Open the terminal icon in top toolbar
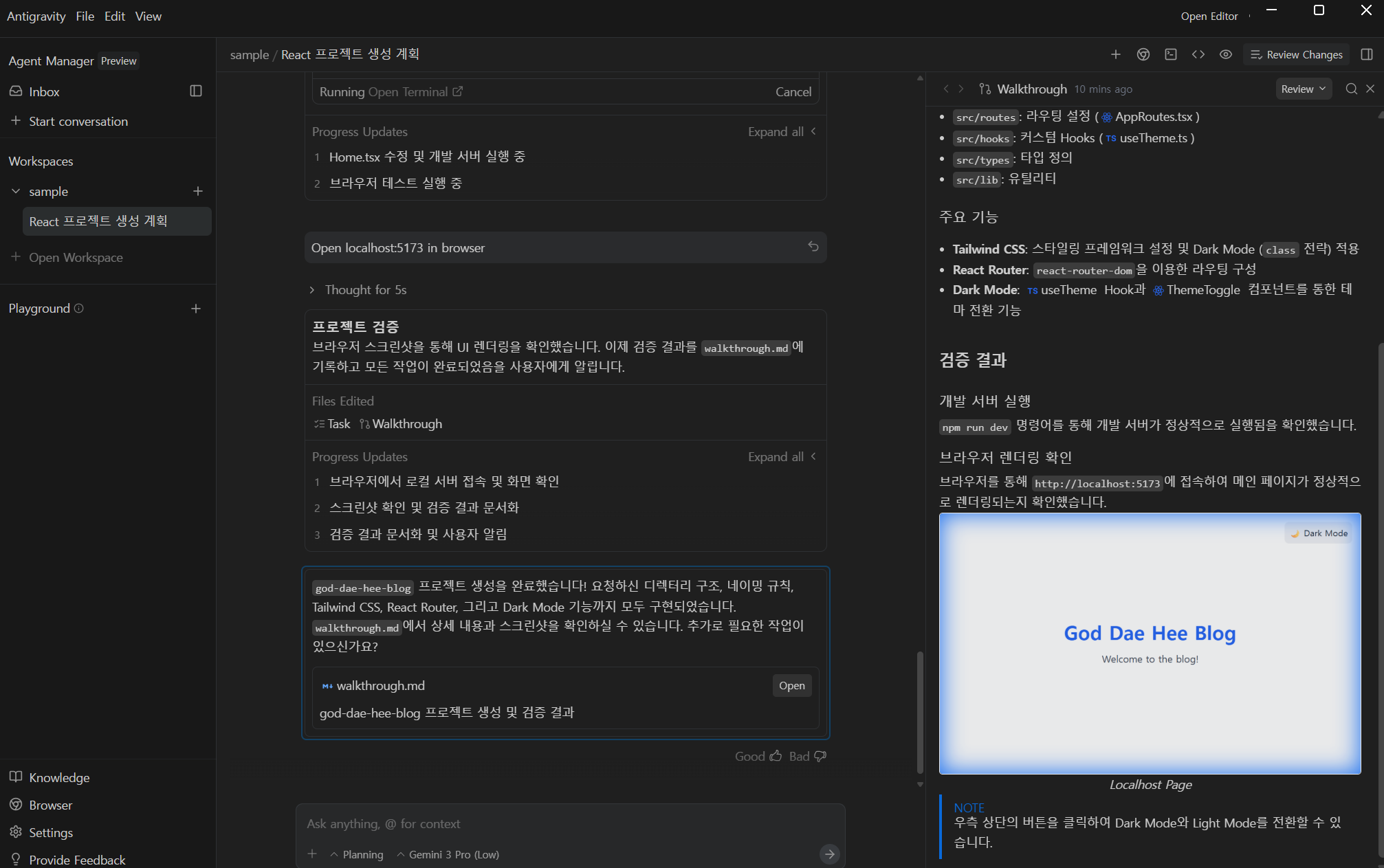 (x=1171, y=55)
